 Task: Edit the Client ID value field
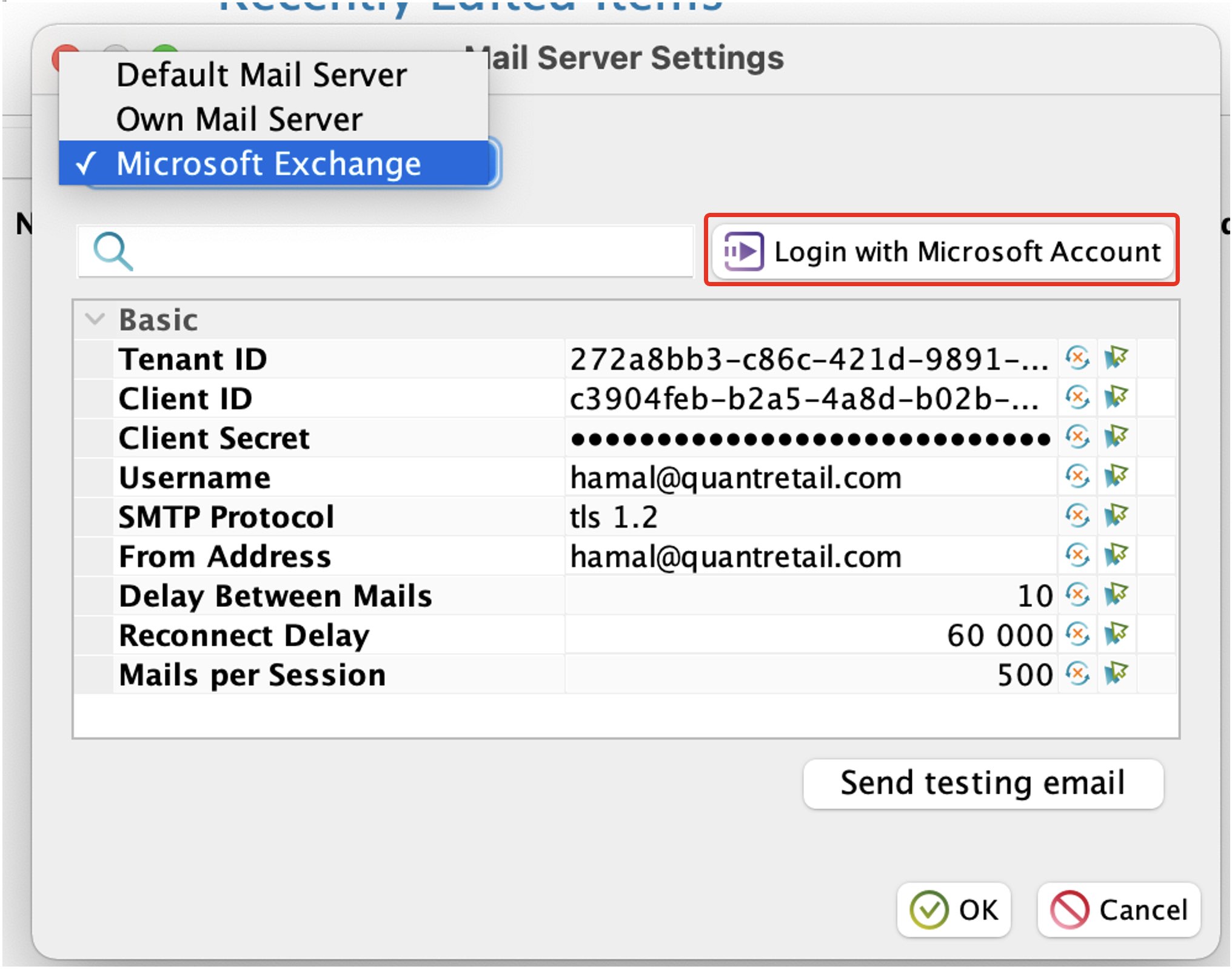[811, 398]
